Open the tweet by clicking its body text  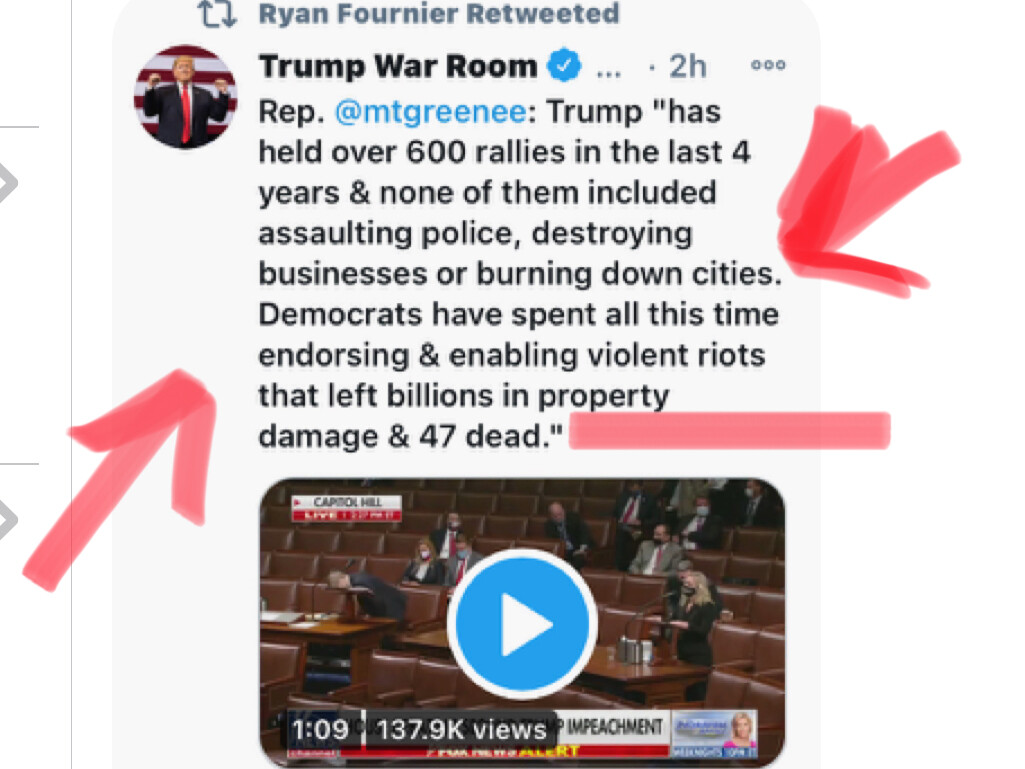point(520,273)
